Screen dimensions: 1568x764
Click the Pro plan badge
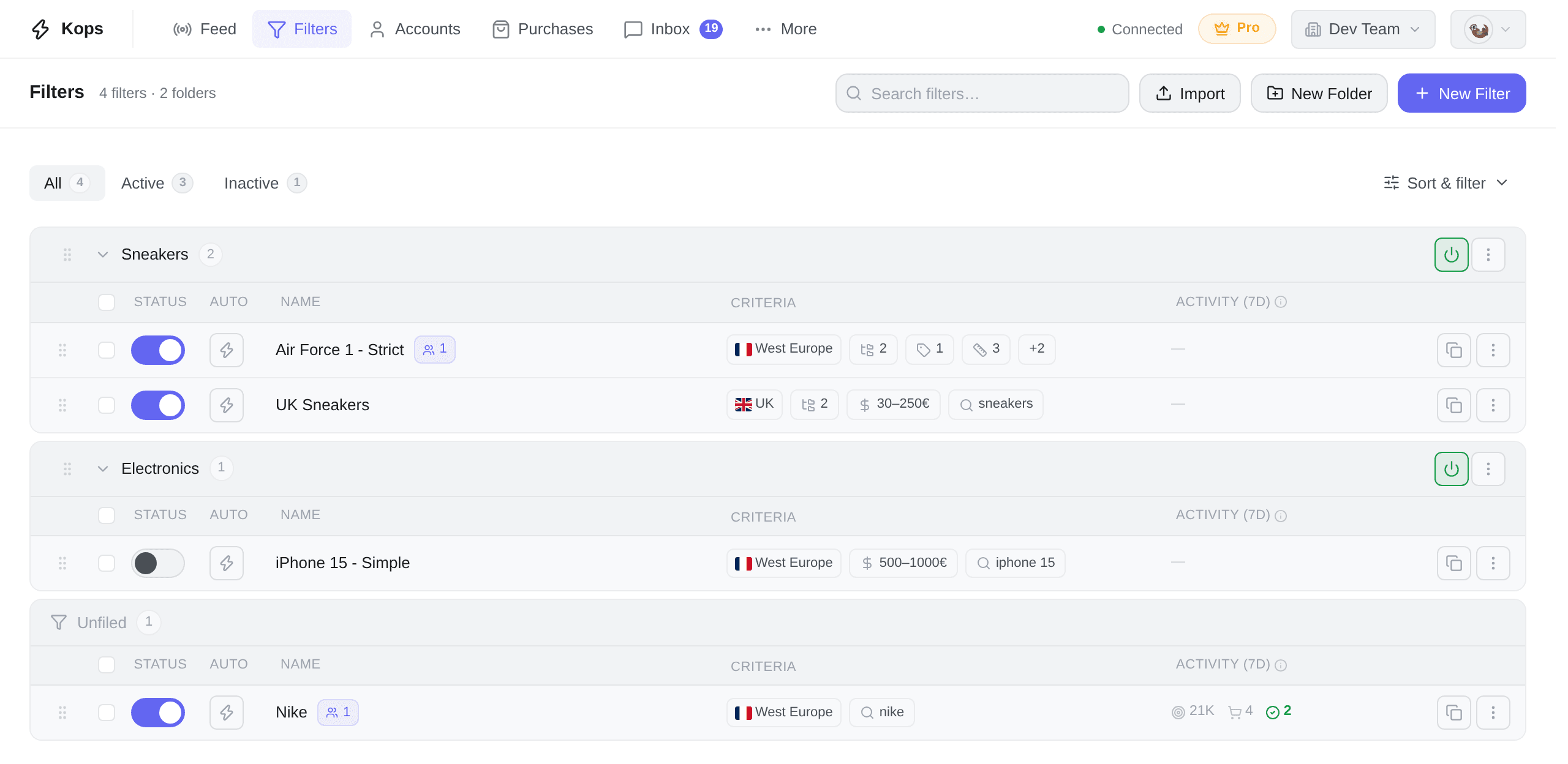(x=1237, y=29)
